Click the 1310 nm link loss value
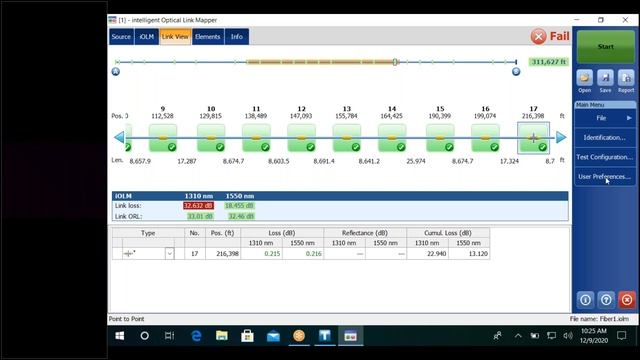640x360 pixels. pyautogui.click(x=198, y=206)
